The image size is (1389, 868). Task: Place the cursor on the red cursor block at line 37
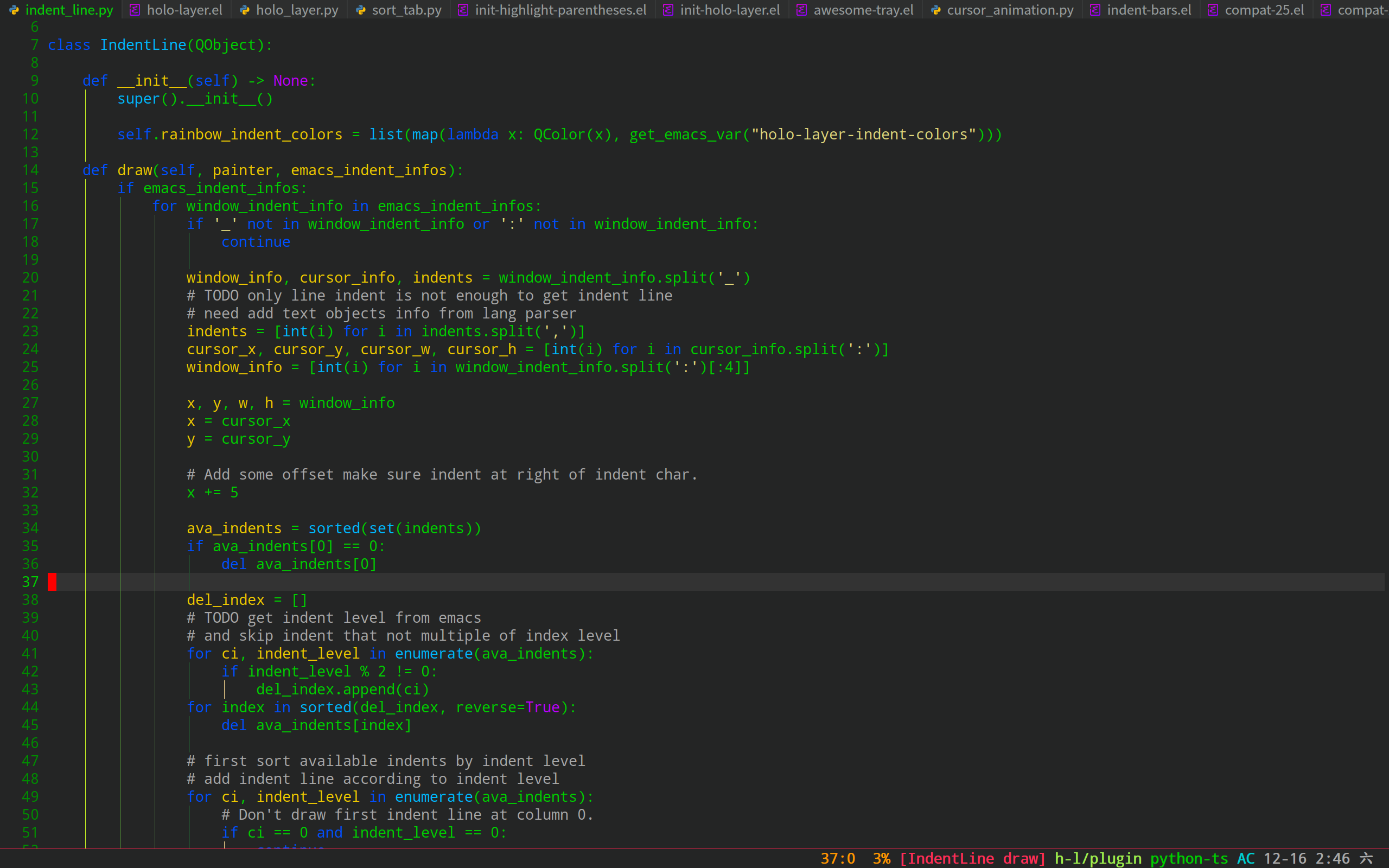tap(52, 582)
